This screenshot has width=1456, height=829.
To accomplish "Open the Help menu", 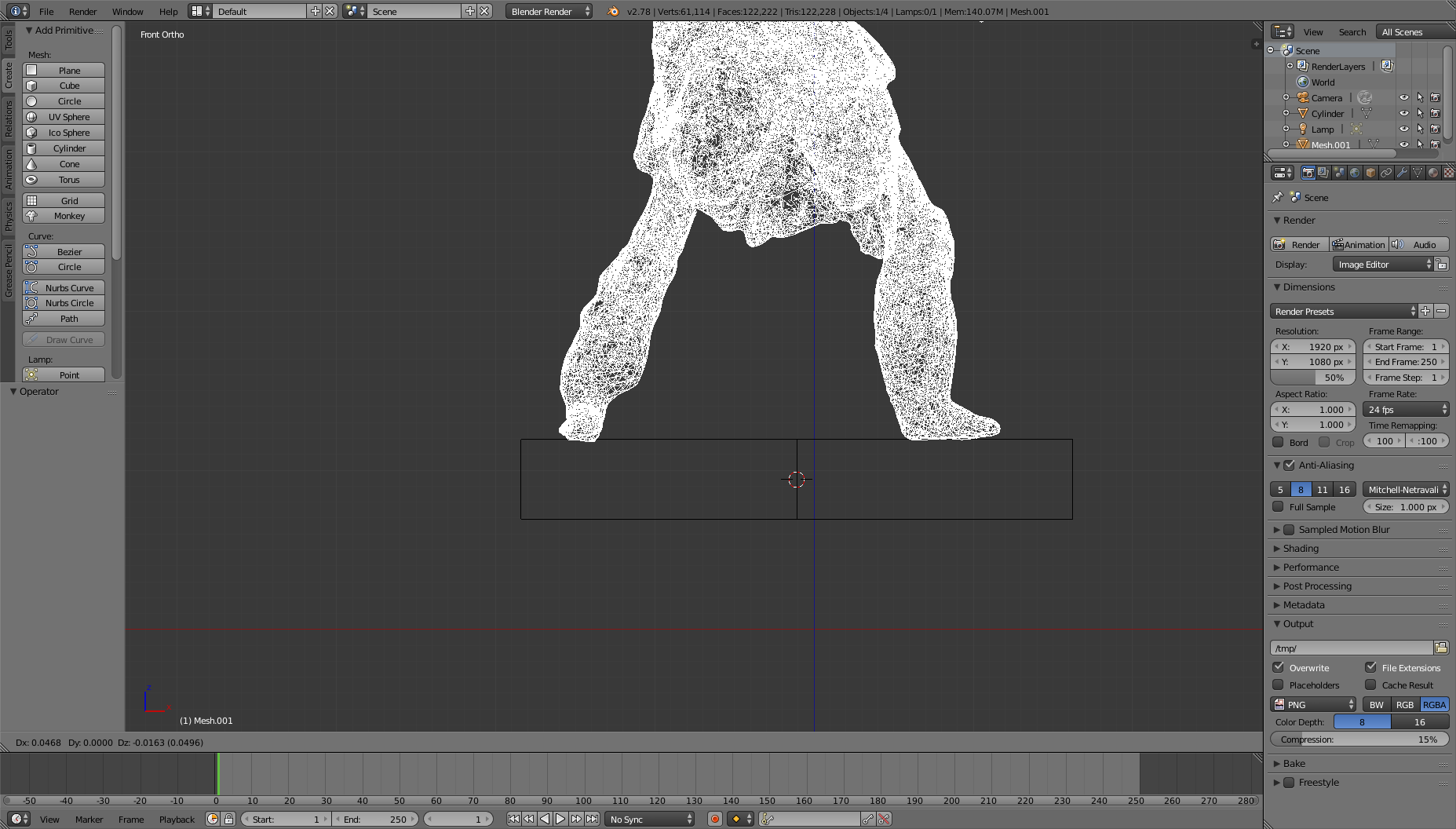I will tap(168, 11).
